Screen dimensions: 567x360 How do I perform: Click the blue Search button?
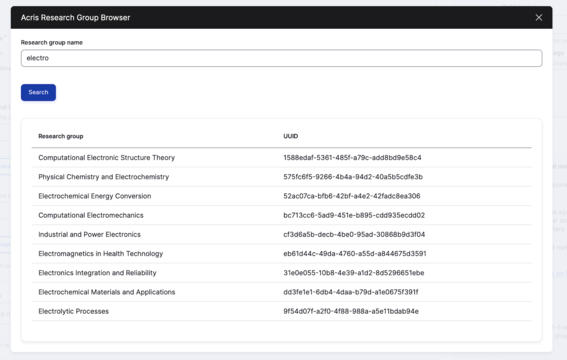pyautogui.click(x=38, y=93)
